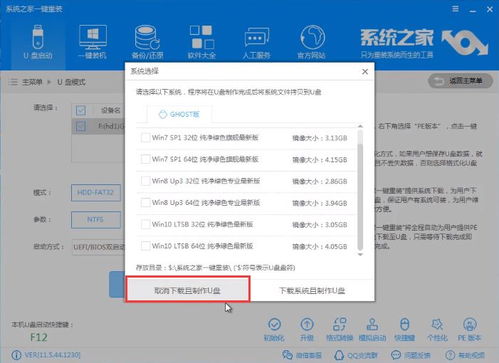The height and width of the screenshot is (363, 499).
Task: Open the HDD-FAT32 mode dropdown
Action: click(96, 193)
